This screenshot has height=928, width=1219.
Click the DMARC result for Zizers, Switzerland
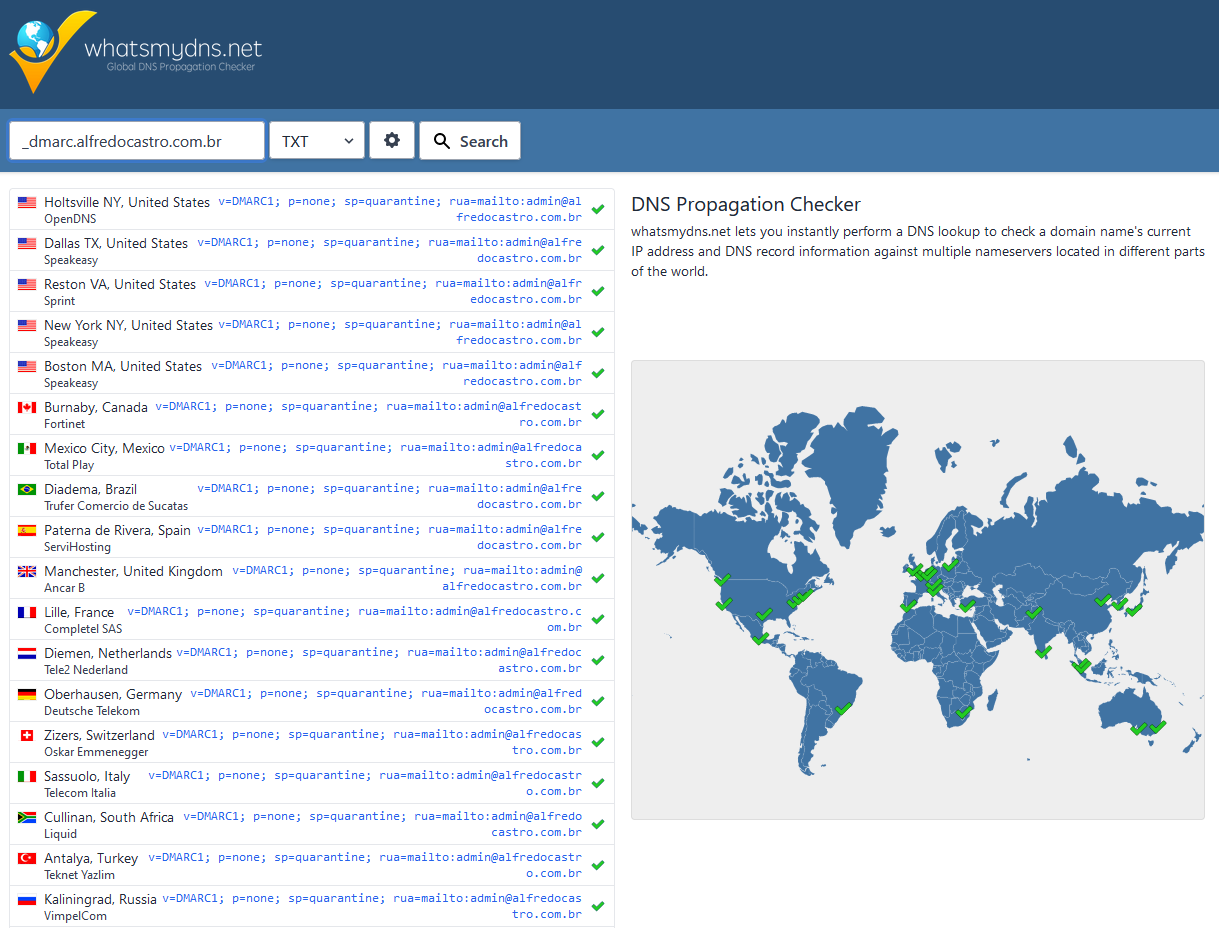(372, 742)
